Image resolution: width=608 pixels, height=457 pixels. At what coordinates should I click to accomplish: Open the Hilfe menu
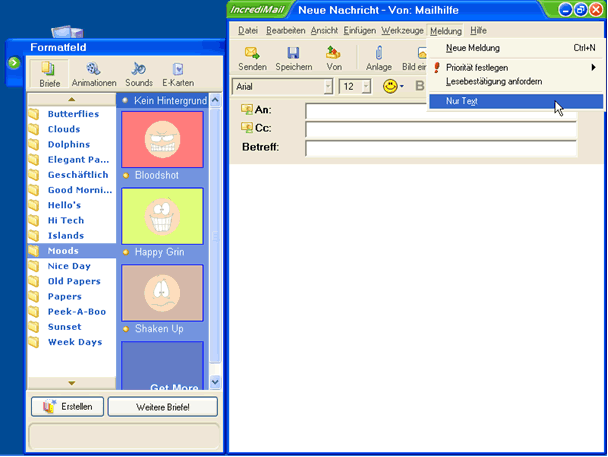(478, 30)
